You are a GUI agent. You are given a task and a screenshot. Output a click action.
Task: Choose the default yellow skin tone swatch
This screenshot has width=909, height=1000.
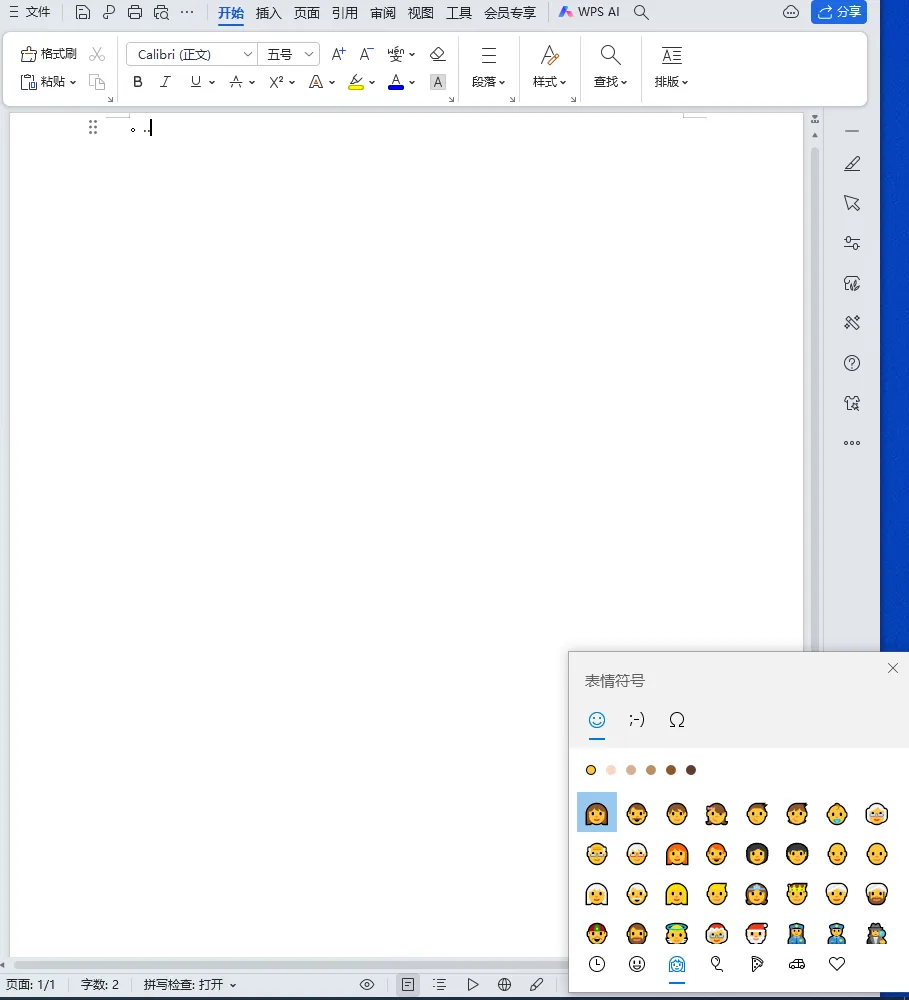(591, 770)
